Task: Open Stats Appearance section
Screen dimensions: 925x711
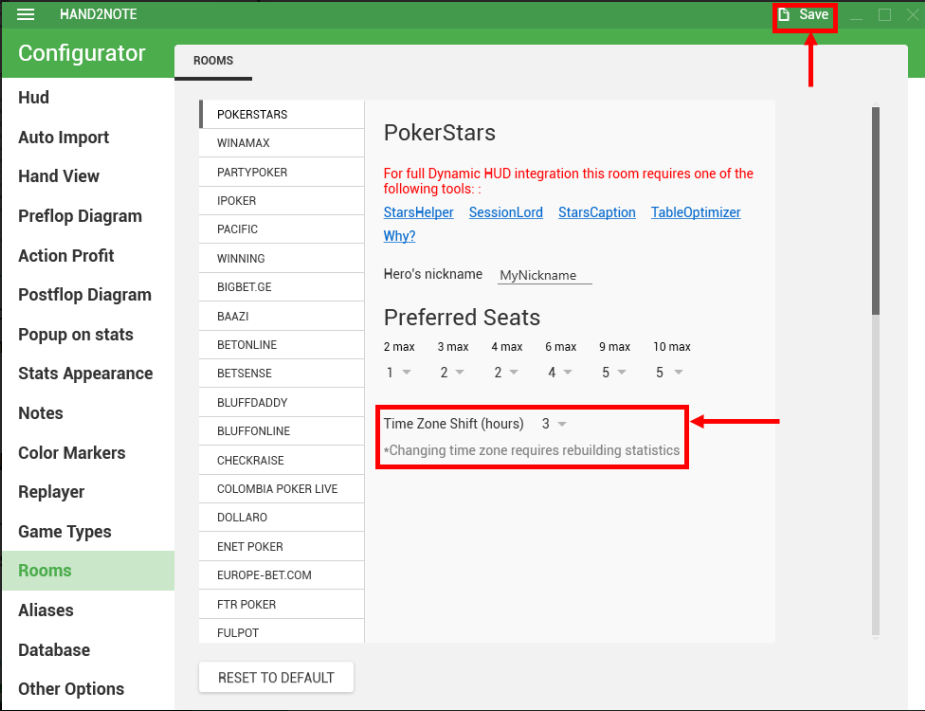Action: point(86,373)
